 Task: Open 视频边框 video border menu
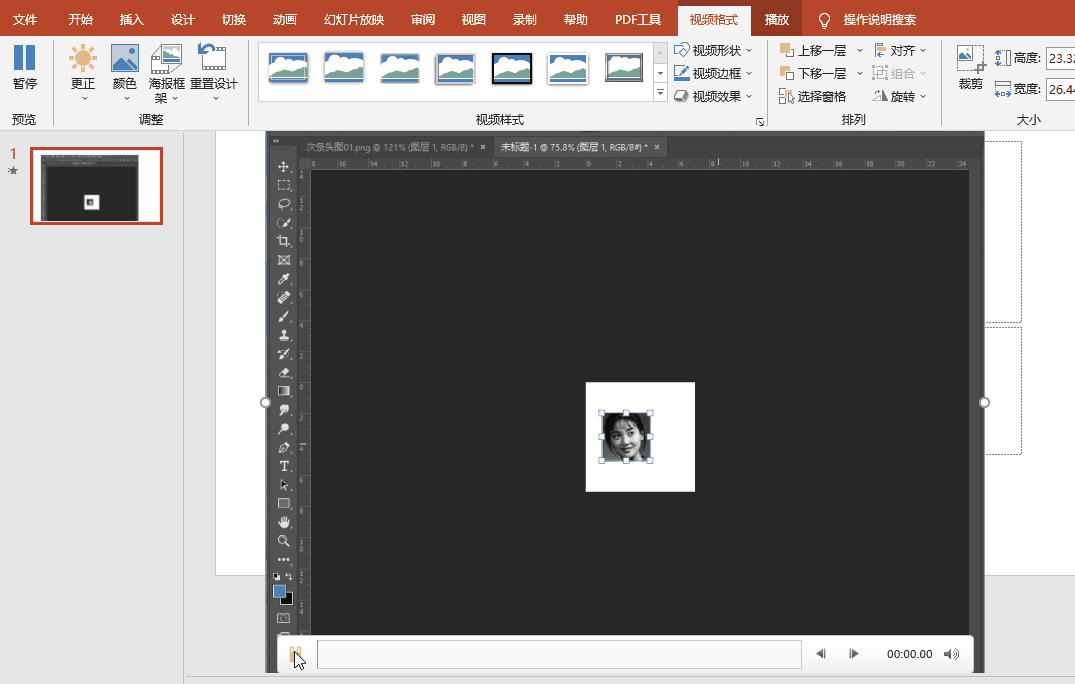coord(713,73)
